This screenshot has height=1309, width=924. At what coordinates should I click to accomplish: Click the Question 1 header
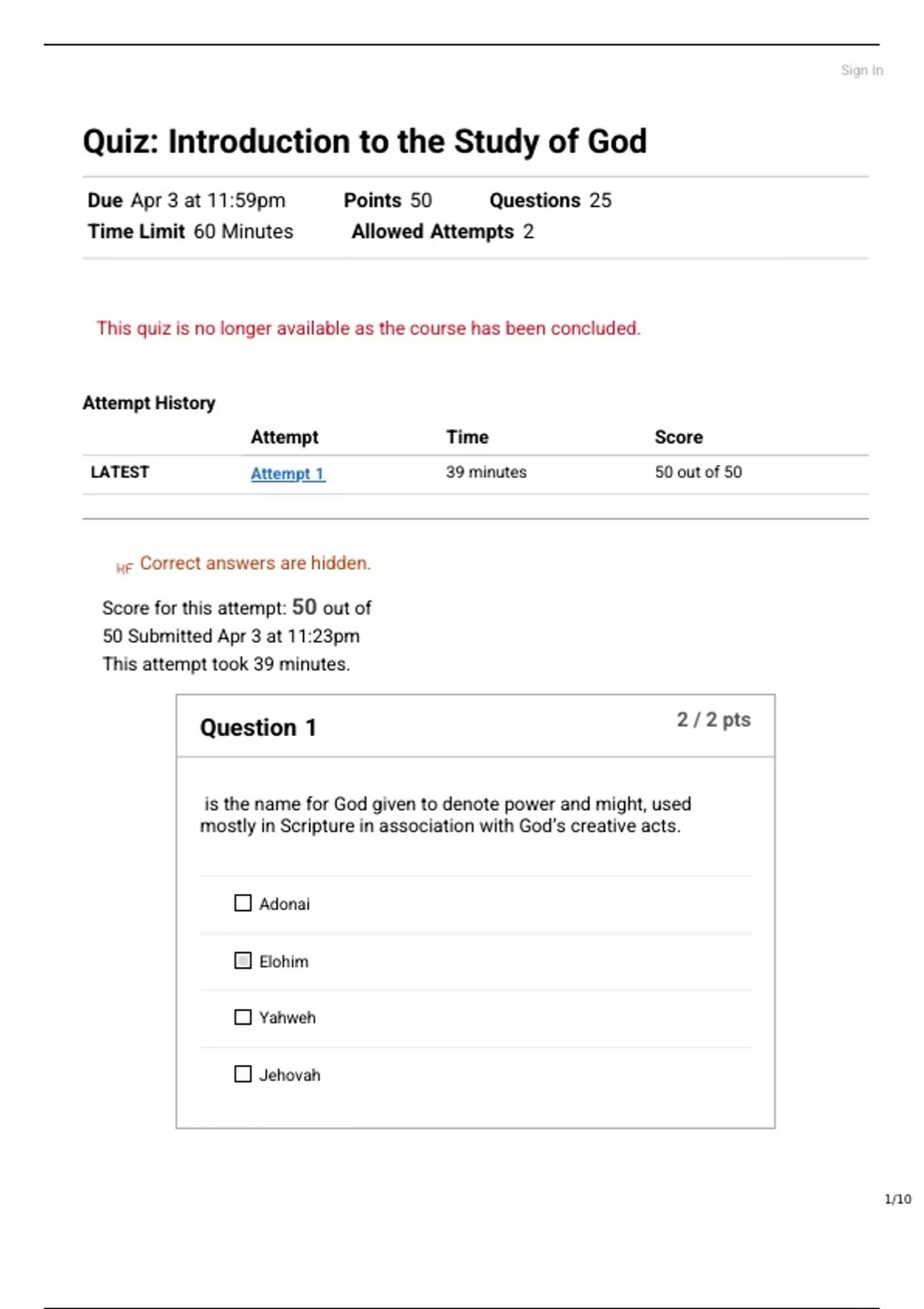point(258,728)
